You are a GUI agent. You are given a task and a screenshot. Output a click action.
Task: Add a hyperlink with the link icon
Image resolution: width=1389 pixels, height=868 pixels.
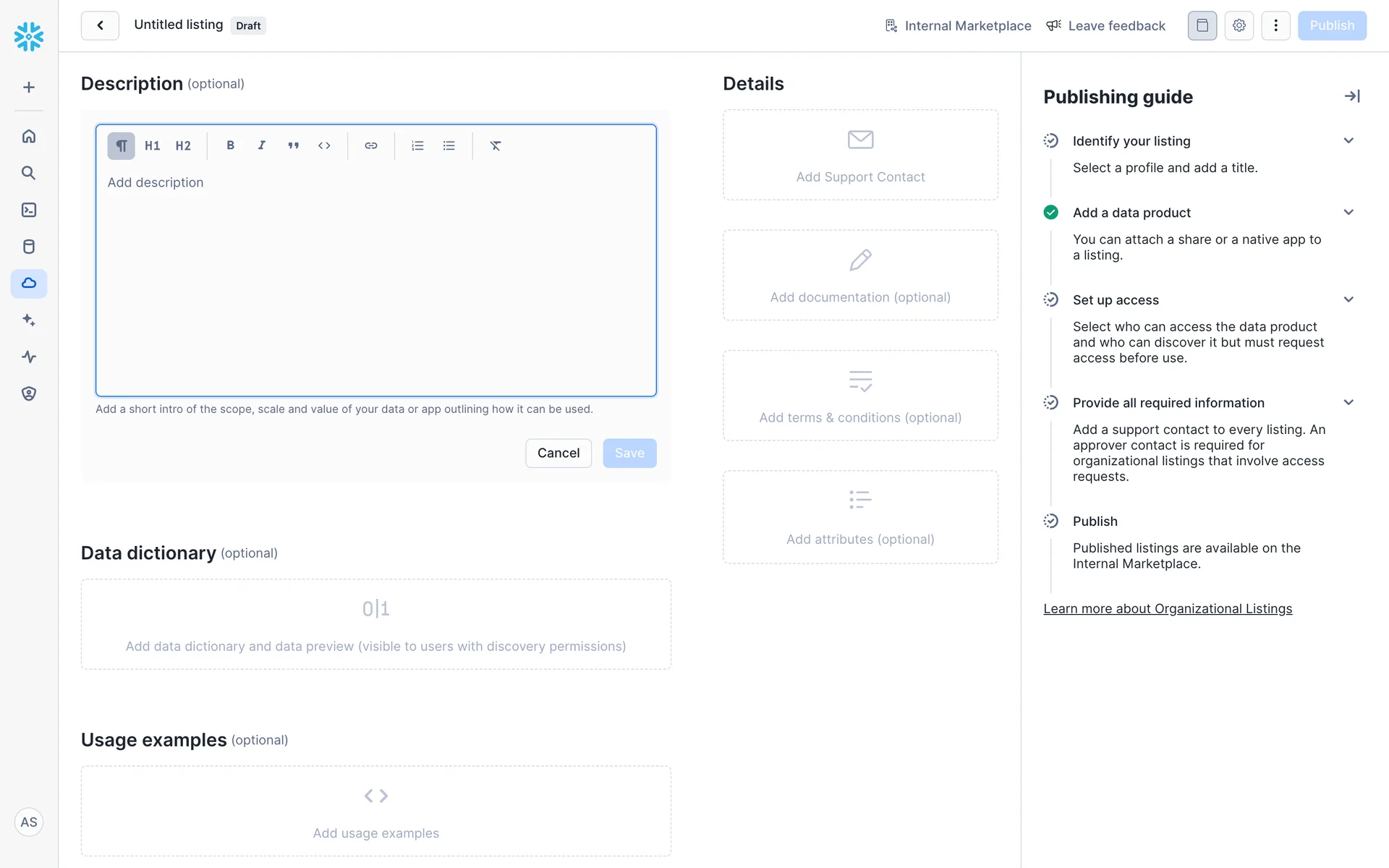371,145
